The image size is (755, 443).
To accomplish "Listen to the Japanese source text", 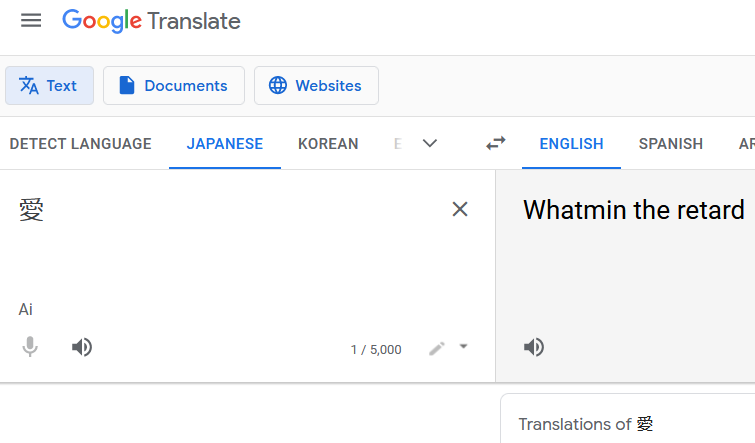I will point(82,347).
